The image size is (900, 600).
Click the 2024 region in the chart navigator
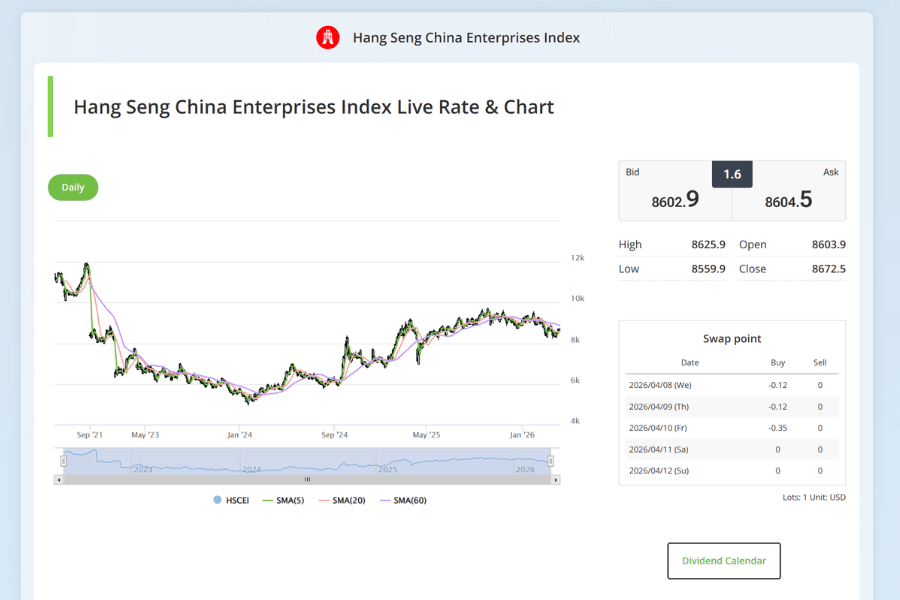click(x=253, y=463)
